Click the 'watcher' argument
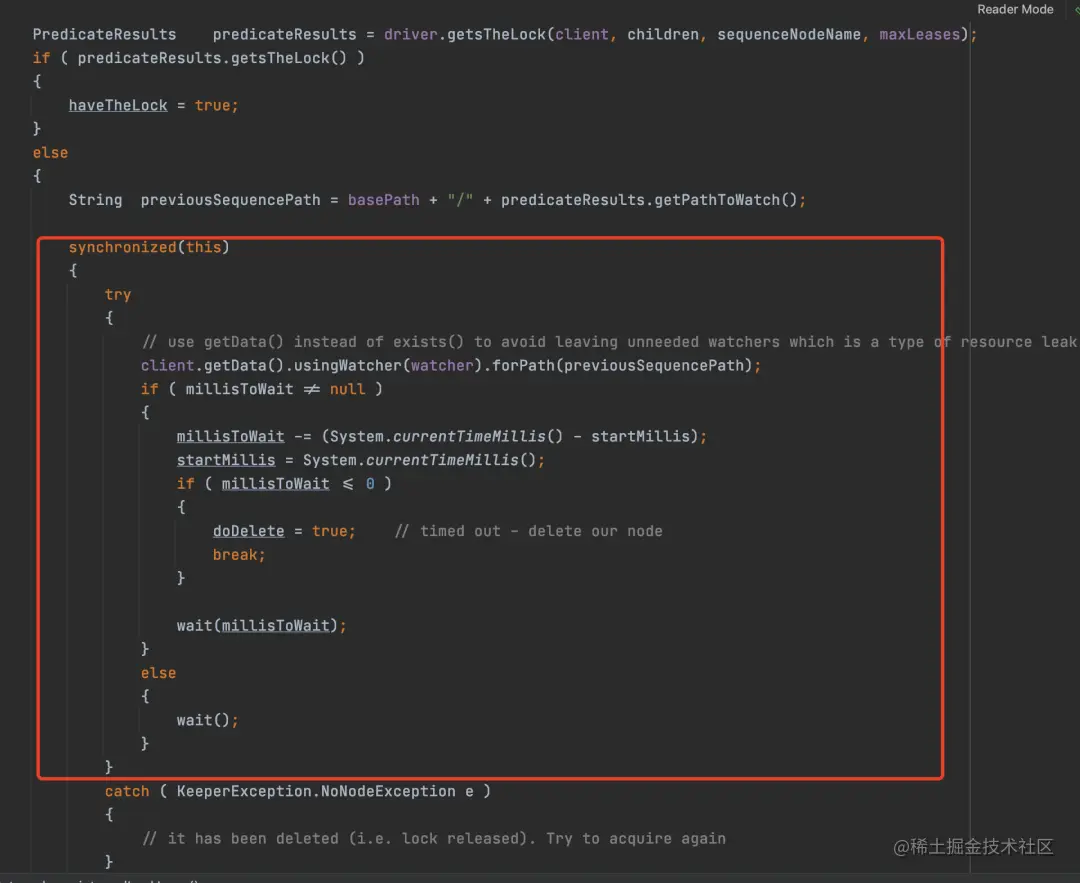 [442, 366]
